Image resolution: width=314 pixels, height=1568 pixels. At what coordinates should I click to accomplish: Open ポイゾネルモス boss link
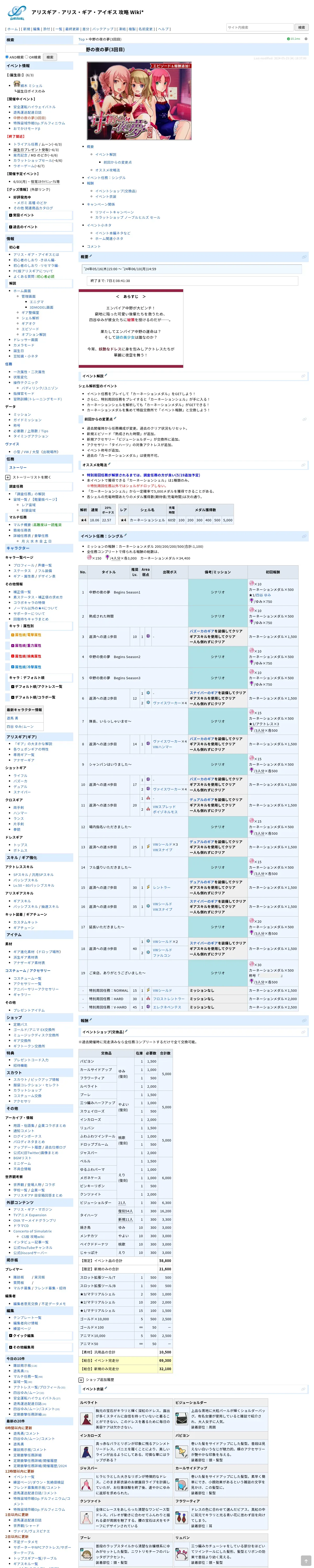coord(165,812)
